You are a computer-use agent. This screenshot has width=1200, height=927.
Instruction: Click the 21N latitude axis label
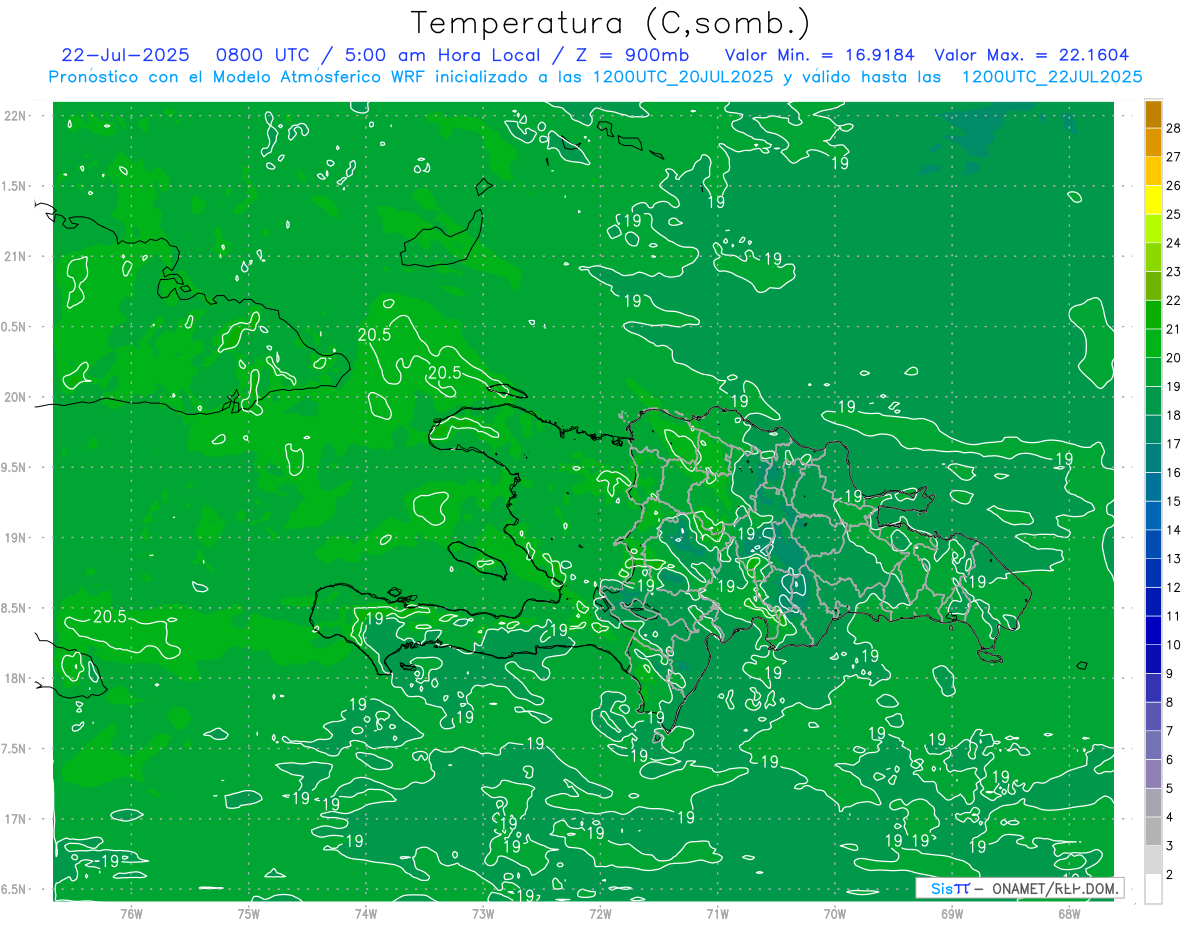15,257
